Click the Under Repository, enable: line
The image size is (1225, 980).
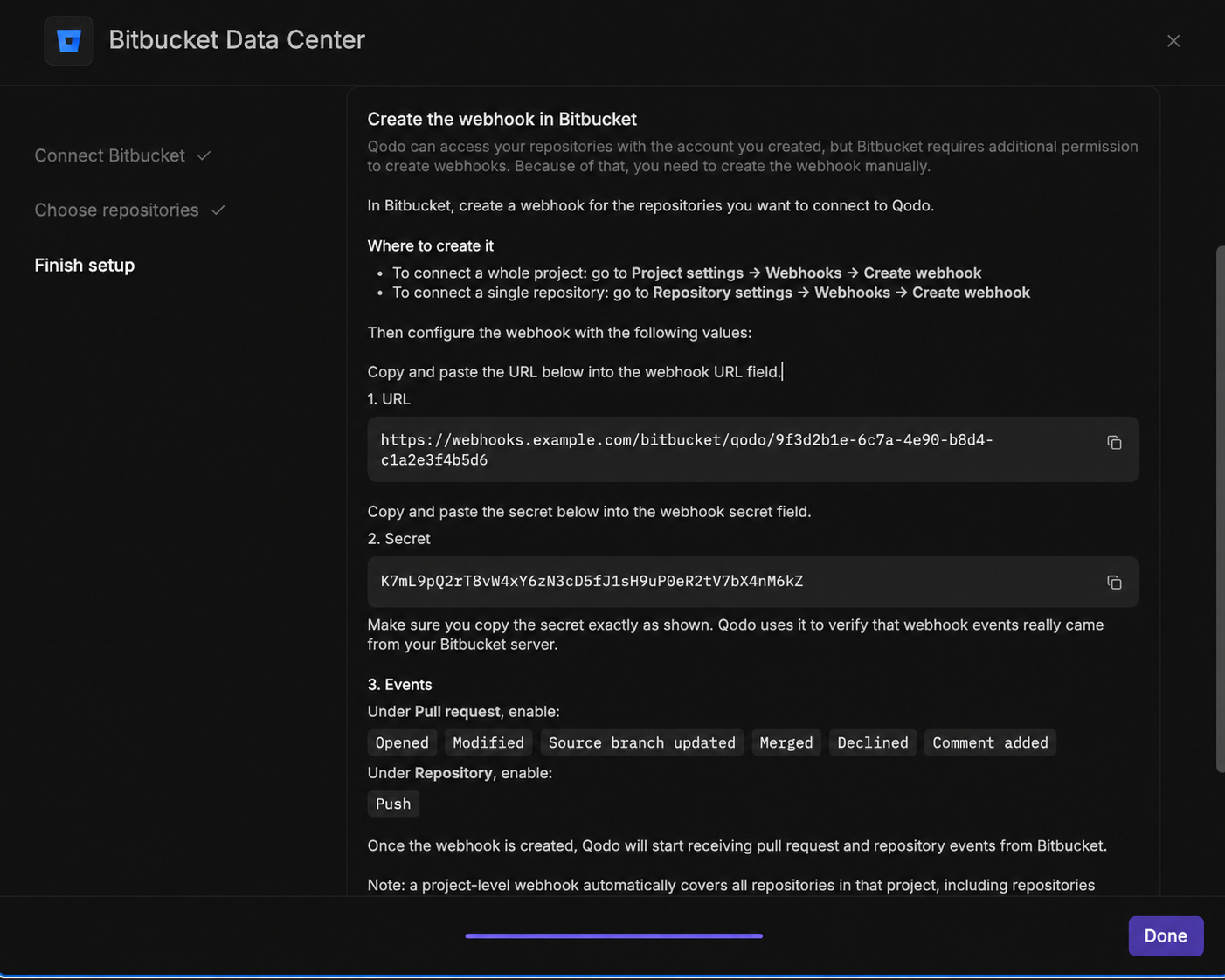pyautogui.click(x=460, y=773)
